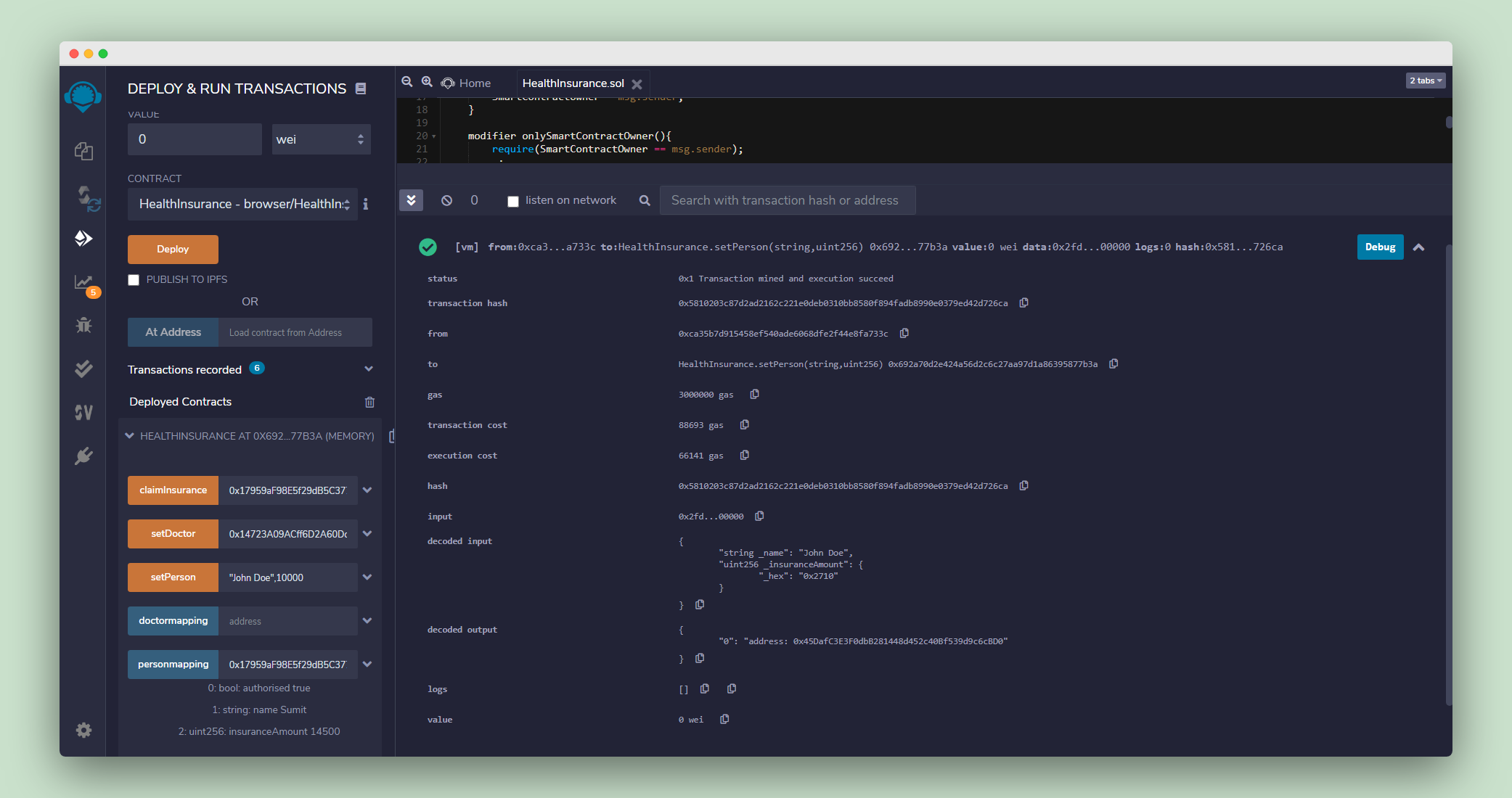Switch to the Home tab
1512x798 pixels.
(466, 83)
